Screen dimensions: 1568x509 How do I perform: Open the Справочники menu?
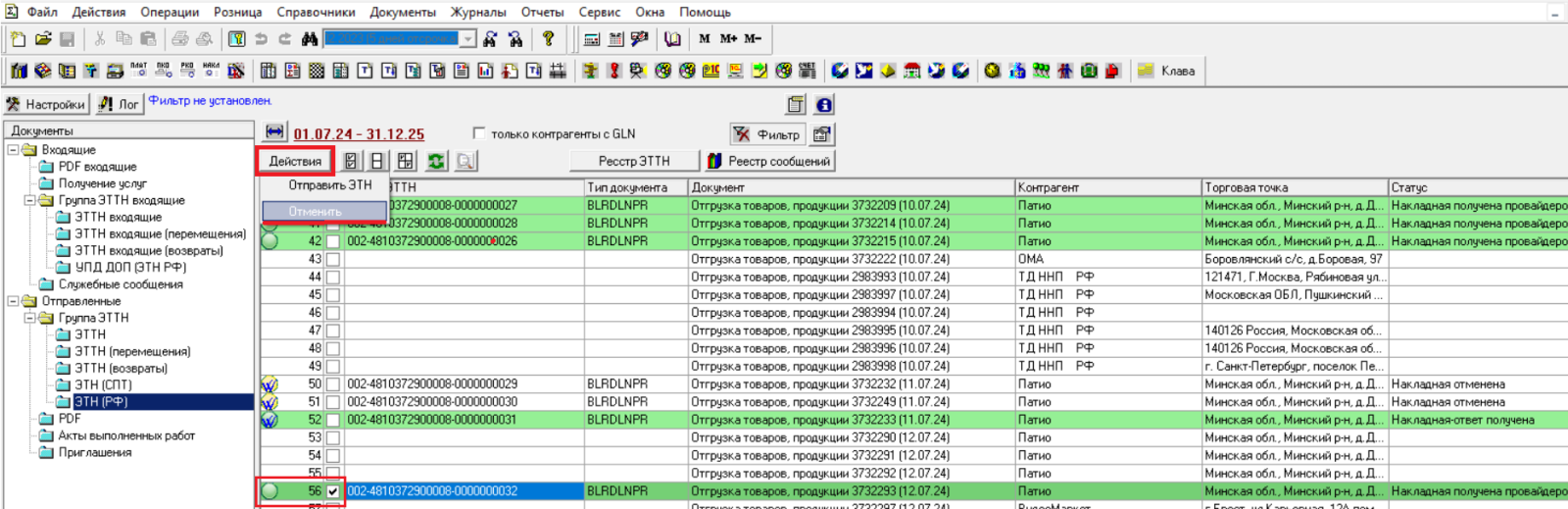coord(316,12)
